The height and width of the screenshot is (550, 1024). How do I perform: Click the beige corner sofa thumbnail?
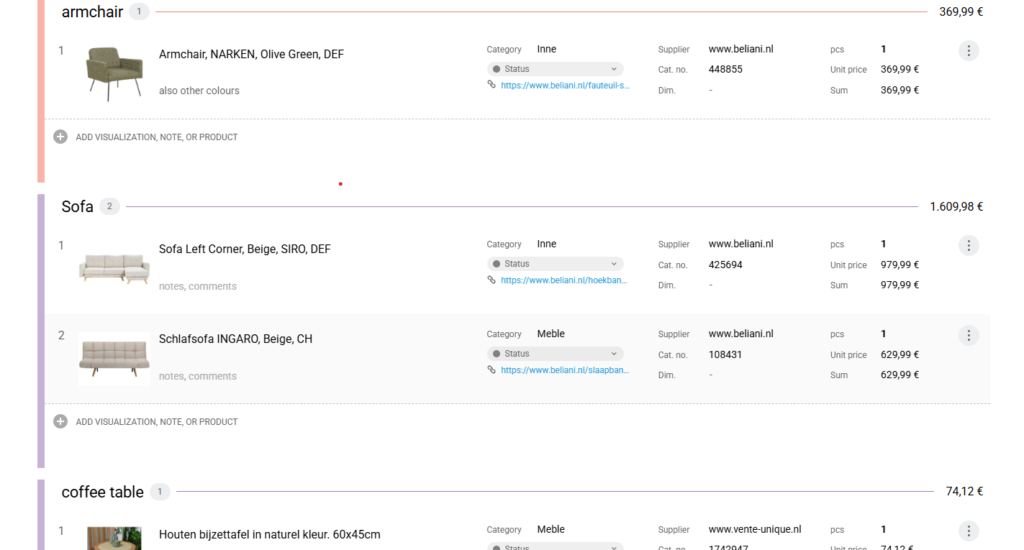pyautogui.click(x=114, y=267)
